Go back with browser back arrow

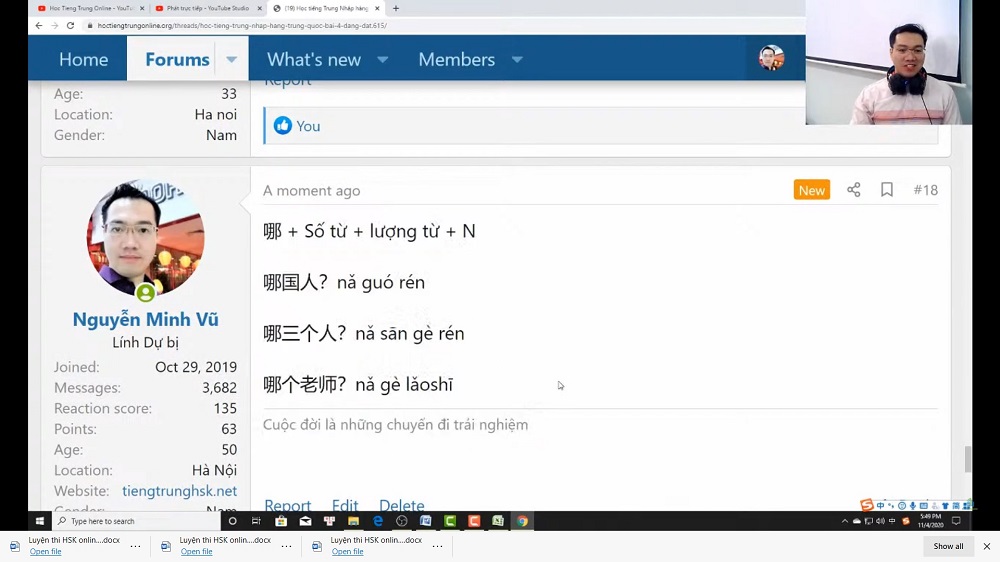39,26
